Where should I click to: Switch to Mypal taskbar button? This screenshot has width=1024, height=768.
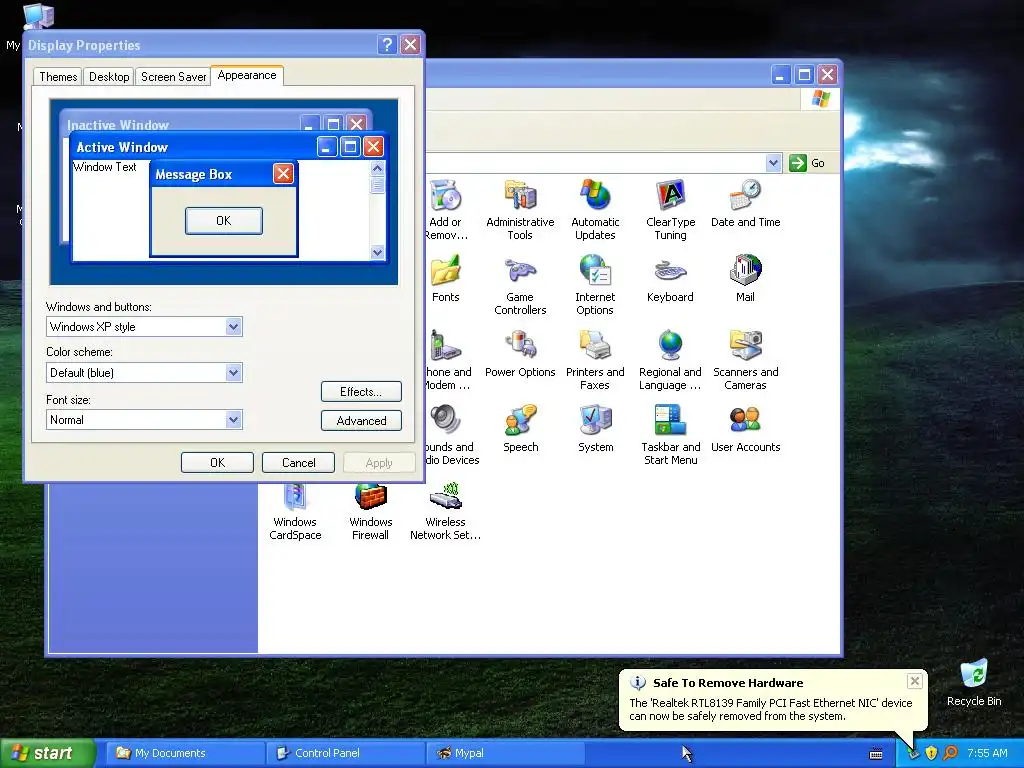[505, 753]
